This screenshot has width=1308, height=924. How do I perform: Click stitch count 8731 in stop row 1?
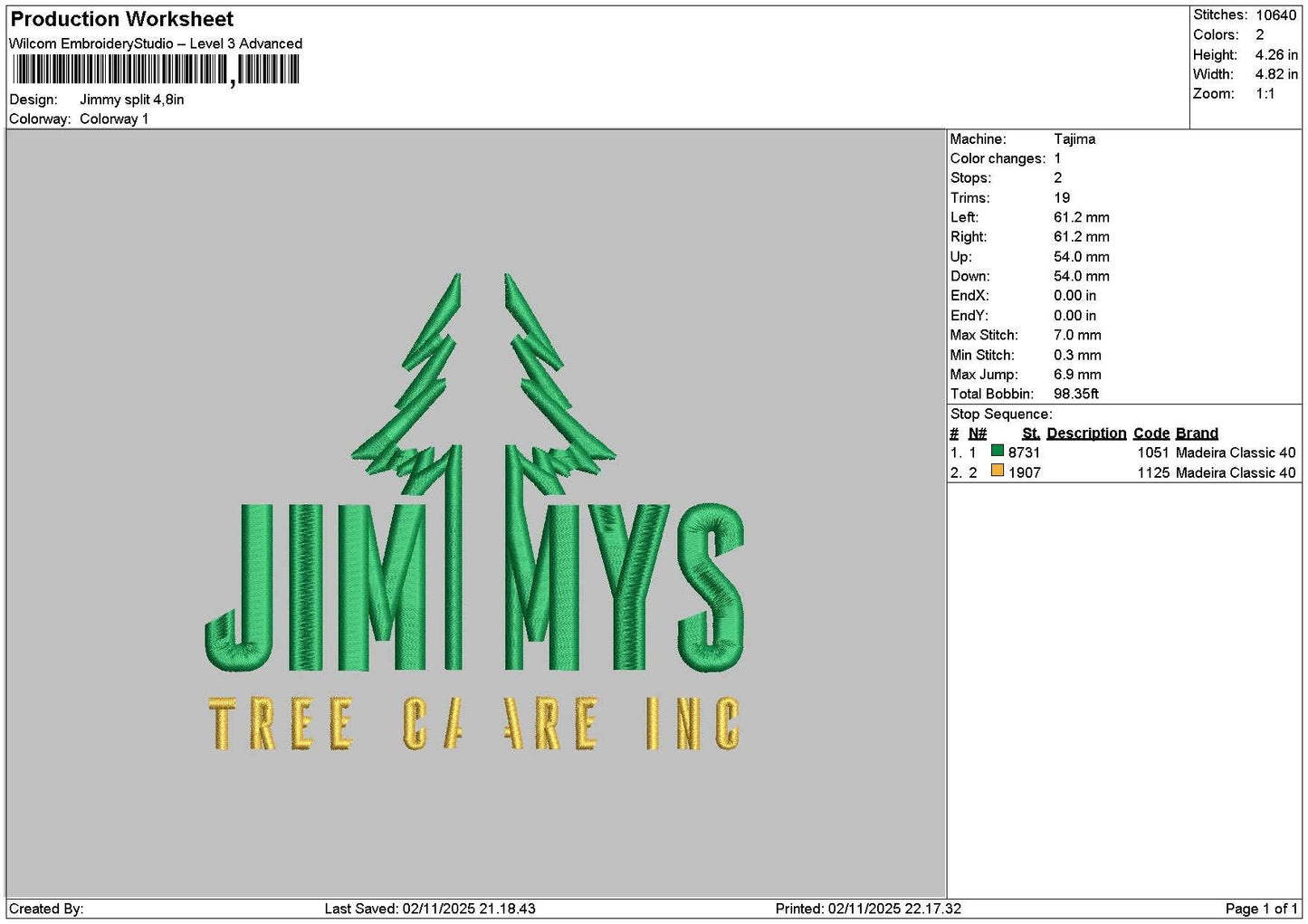click(1024, 452)
